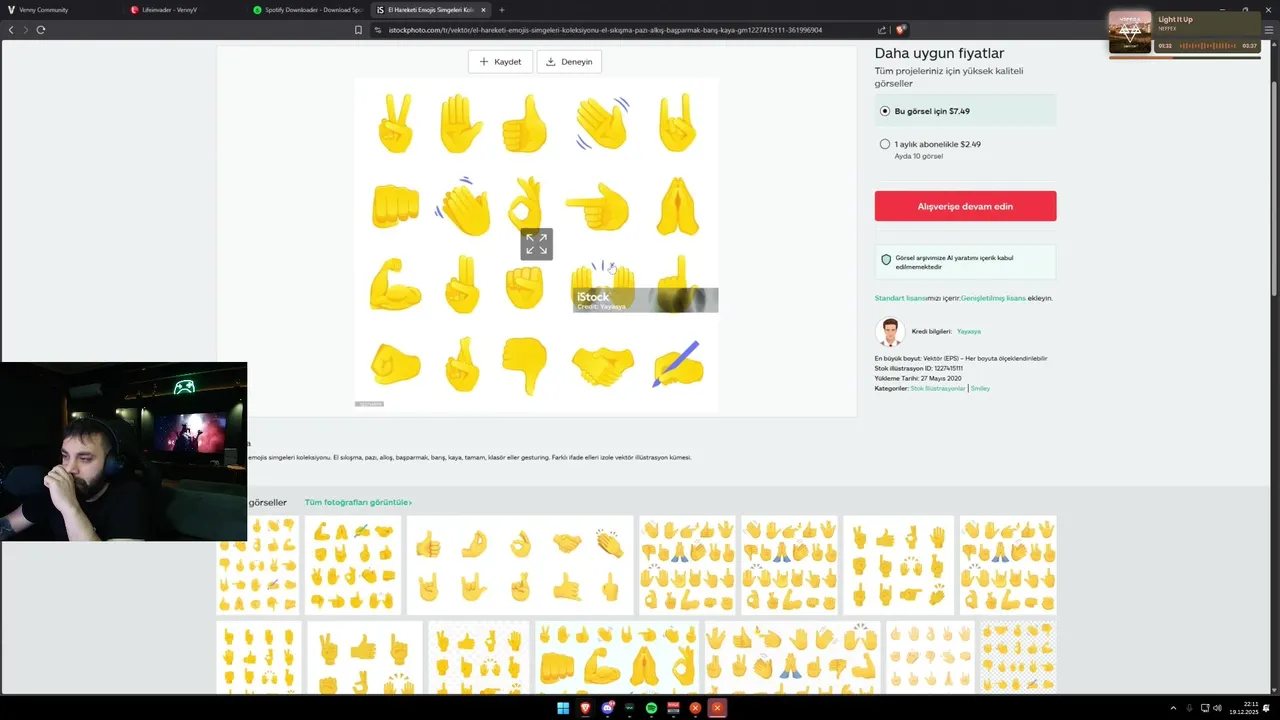
Task: Click the thumbs-down emoji
Action: (x=525, y=365)
